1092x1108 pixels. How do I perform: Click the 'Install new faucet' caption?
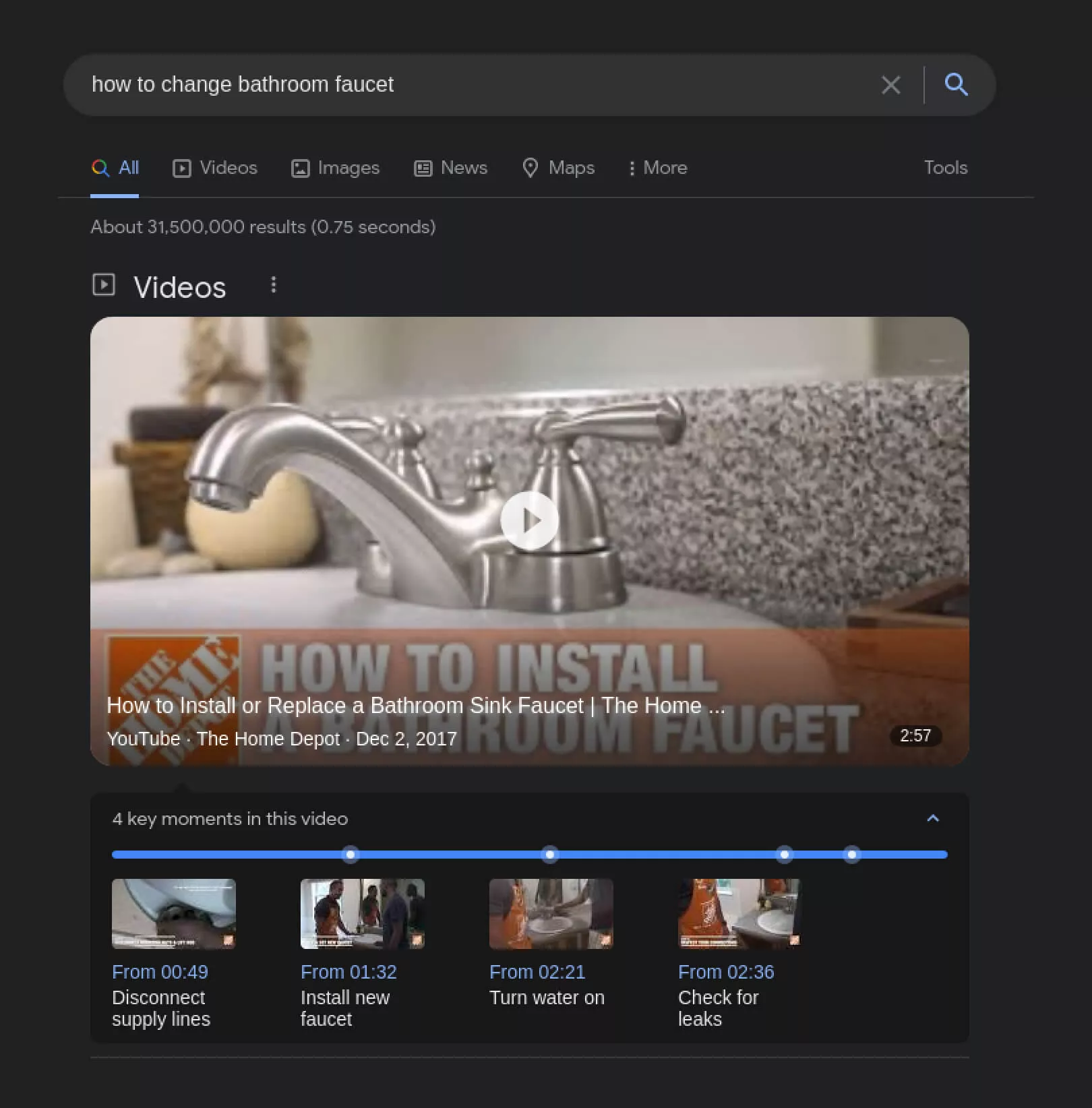click(345, 1008)
